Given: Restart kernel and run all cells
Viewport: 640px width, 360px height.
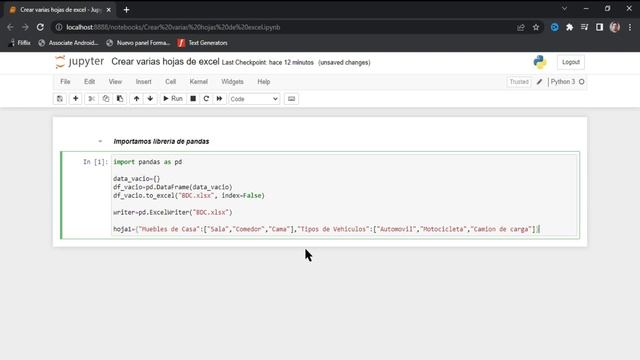Looking at the screenshot, I should pyautogui.click(x=219, y=99).
